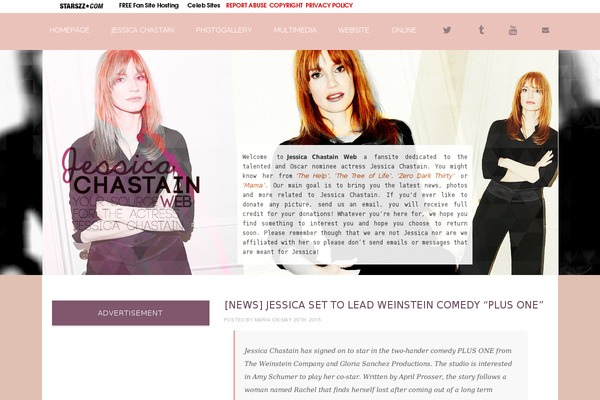Open the JESSICA CHASTAIN menu
Image resolution: width=600 pixels, height=400 pixels.
142,30
